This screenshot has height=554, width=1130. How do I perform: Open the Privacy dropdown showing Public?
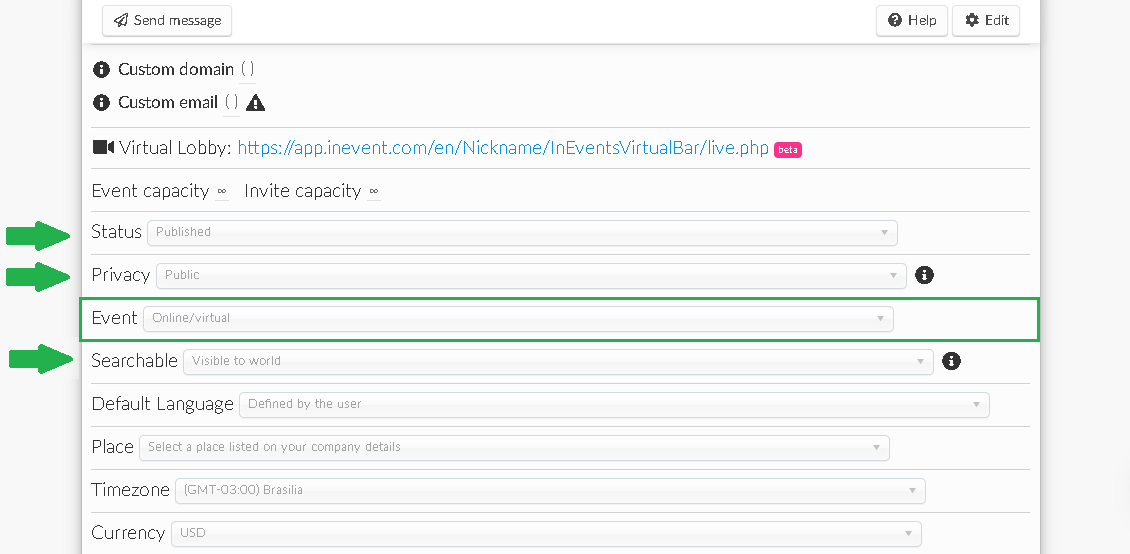[531, 275]
